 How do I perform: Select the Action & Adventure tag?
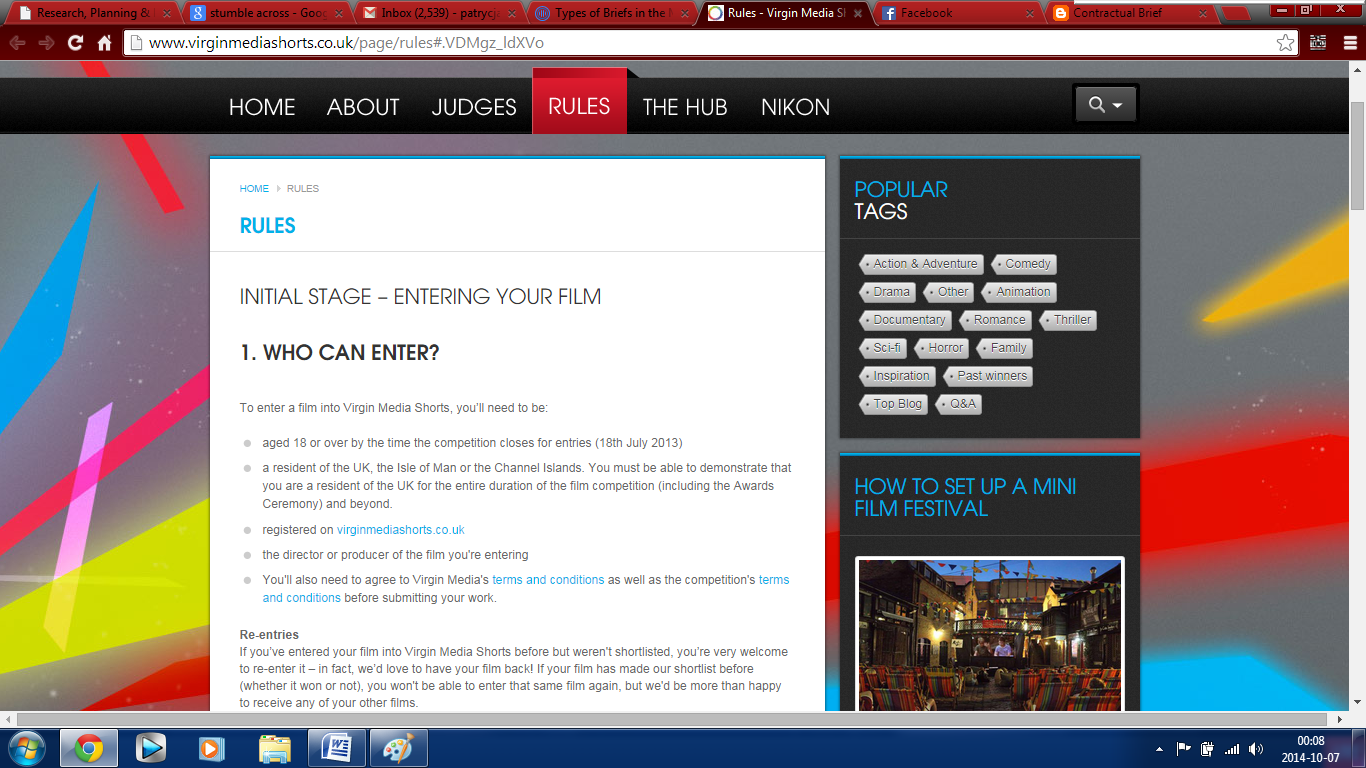click(922, 264)
